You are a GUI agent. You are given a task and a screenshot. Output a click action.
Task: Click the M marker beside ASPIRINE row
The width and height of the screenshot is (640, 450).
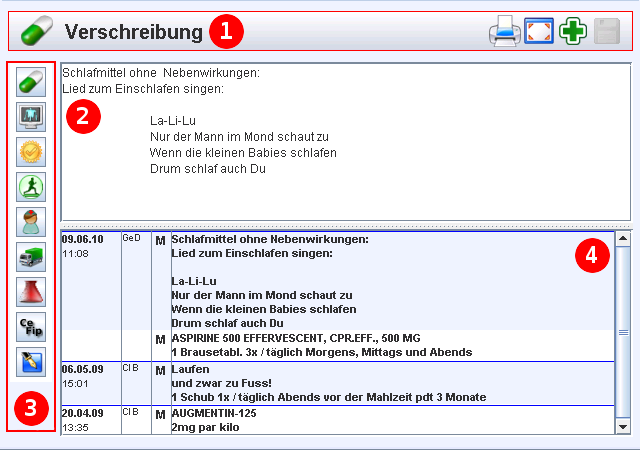coord(160,340)
